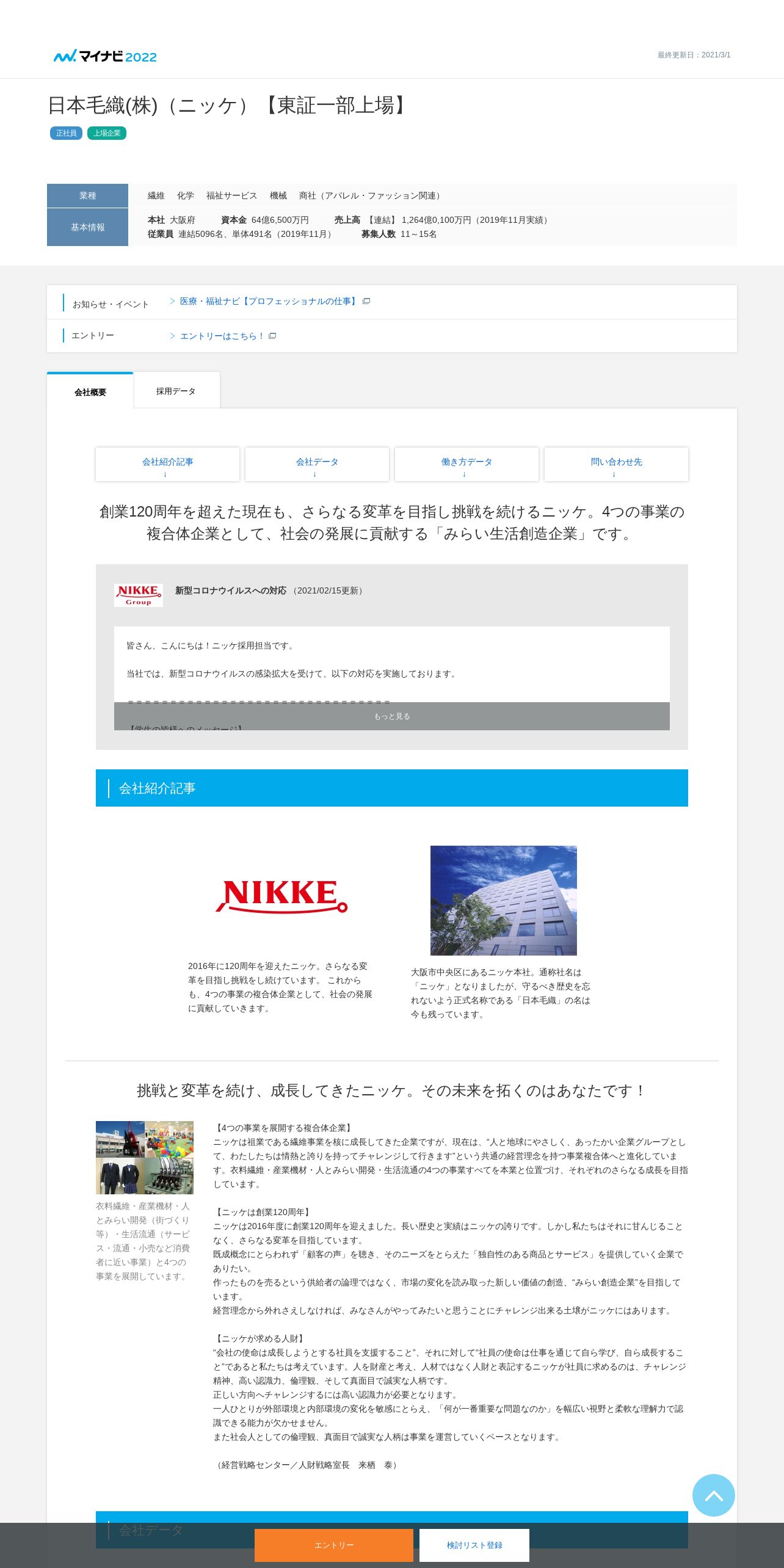Jump to 問い合わせ先 section anchor

[616, 465]
